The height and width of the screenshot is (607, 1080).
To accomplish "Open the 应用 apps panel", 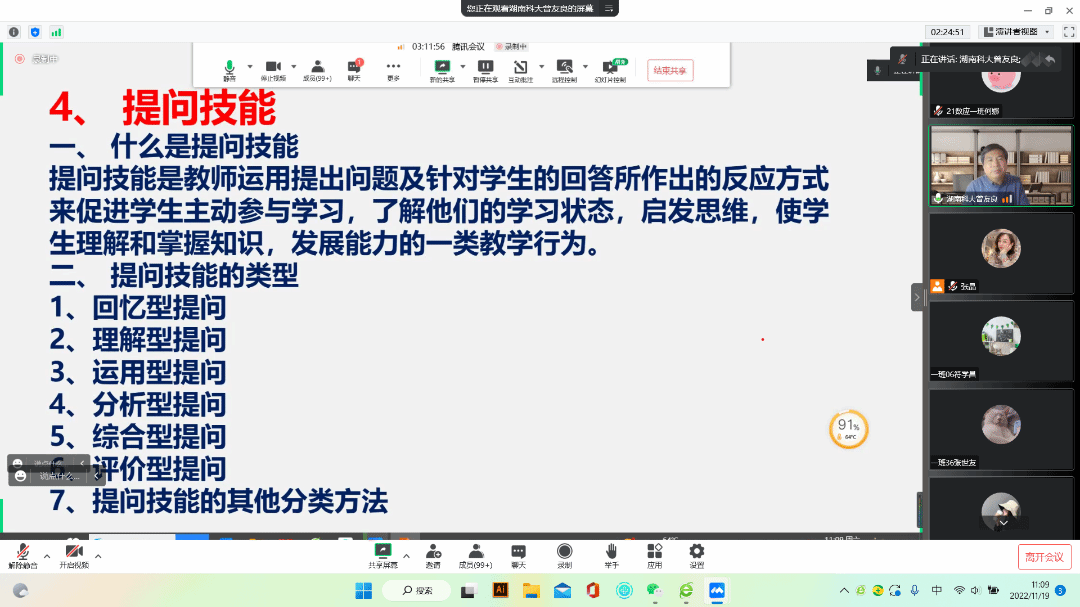I will (654, 555).
